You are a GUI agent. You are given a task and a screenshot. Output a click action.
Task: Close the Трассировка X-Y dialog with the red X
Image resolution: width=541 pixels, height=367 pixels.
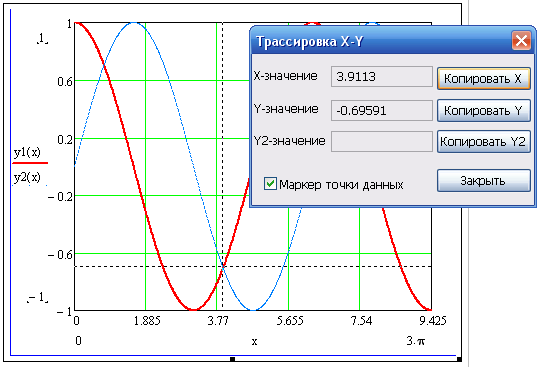521,41
